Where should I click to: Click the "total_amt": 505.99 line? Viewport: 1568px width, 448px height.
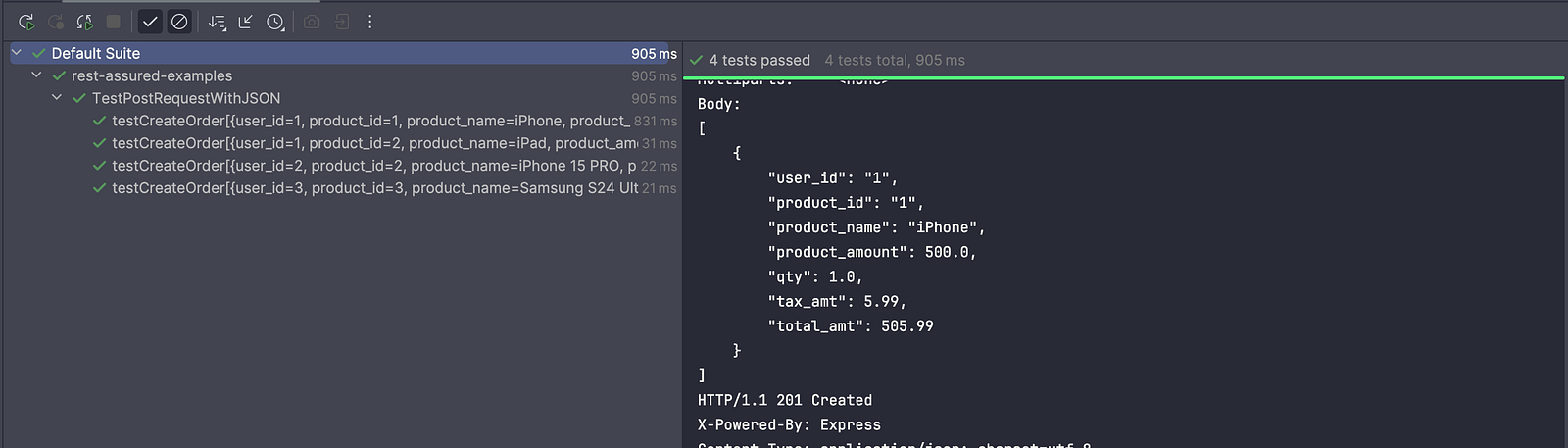[851, 325]
